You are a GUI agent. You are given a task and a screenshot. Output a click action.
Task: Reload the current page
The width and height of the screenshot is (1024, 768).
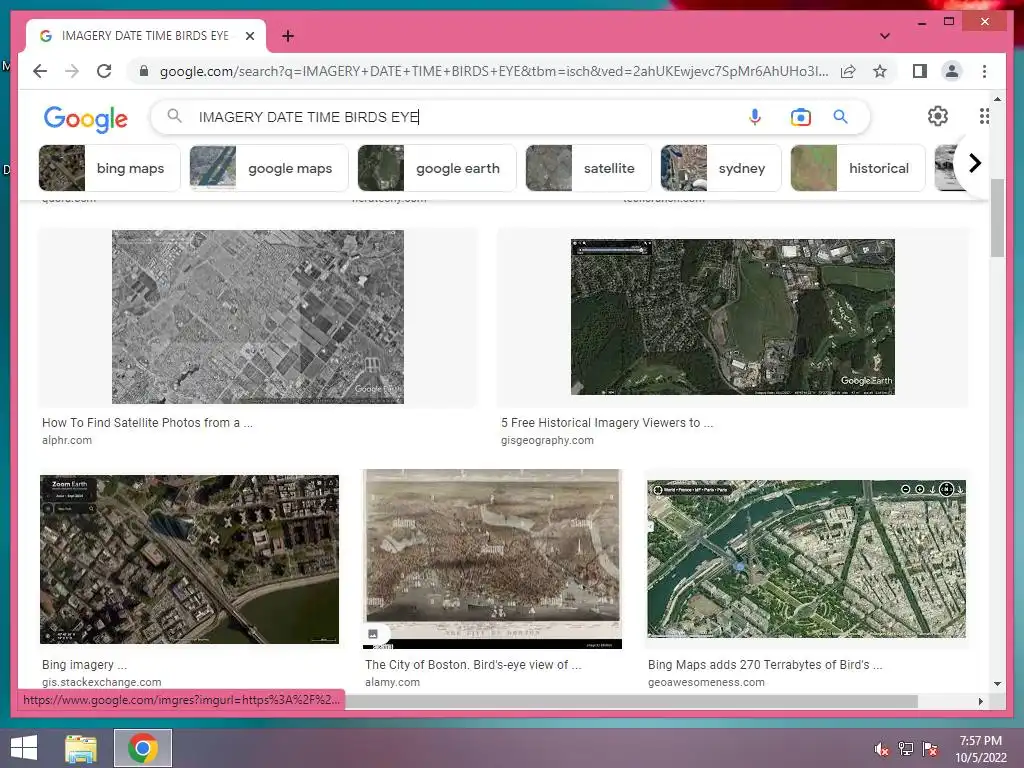[104, 71]
